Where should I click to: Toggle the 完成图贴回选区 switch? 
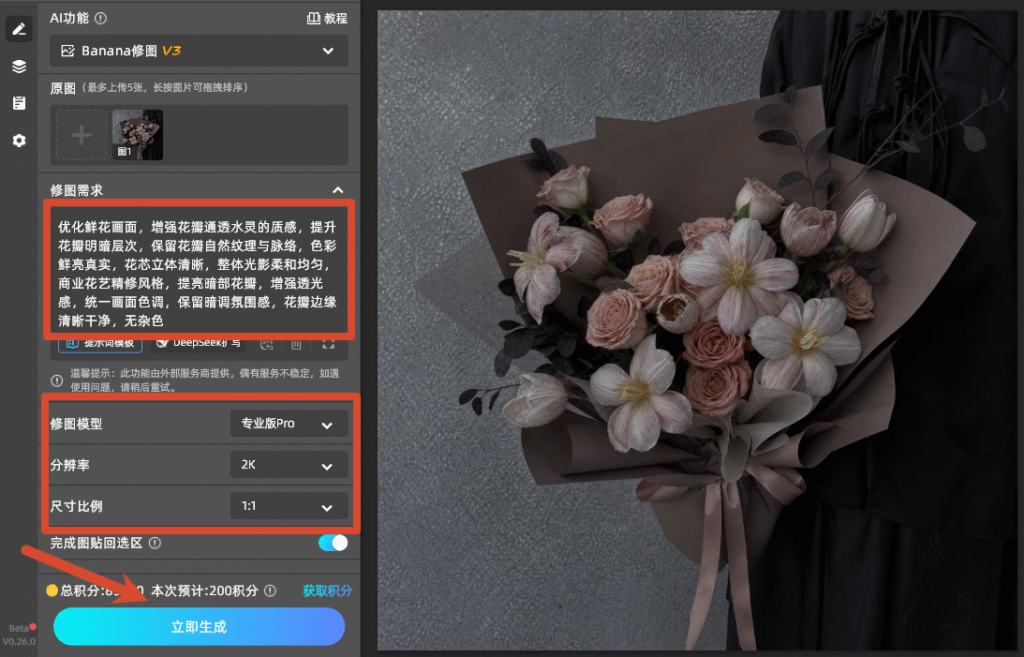[x=333, y=543]
